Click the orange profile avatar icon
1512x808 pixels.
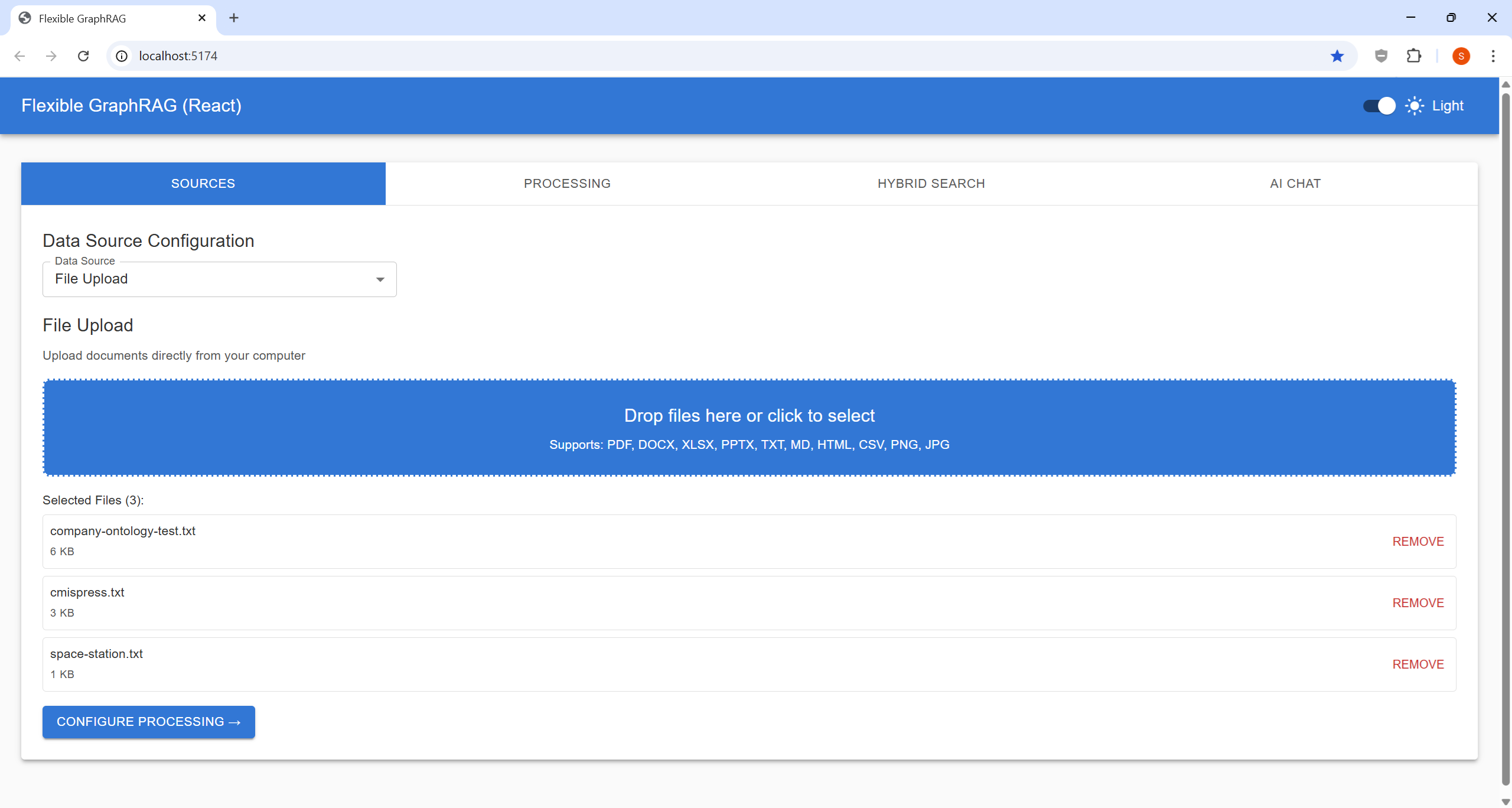click(1461, 56)
